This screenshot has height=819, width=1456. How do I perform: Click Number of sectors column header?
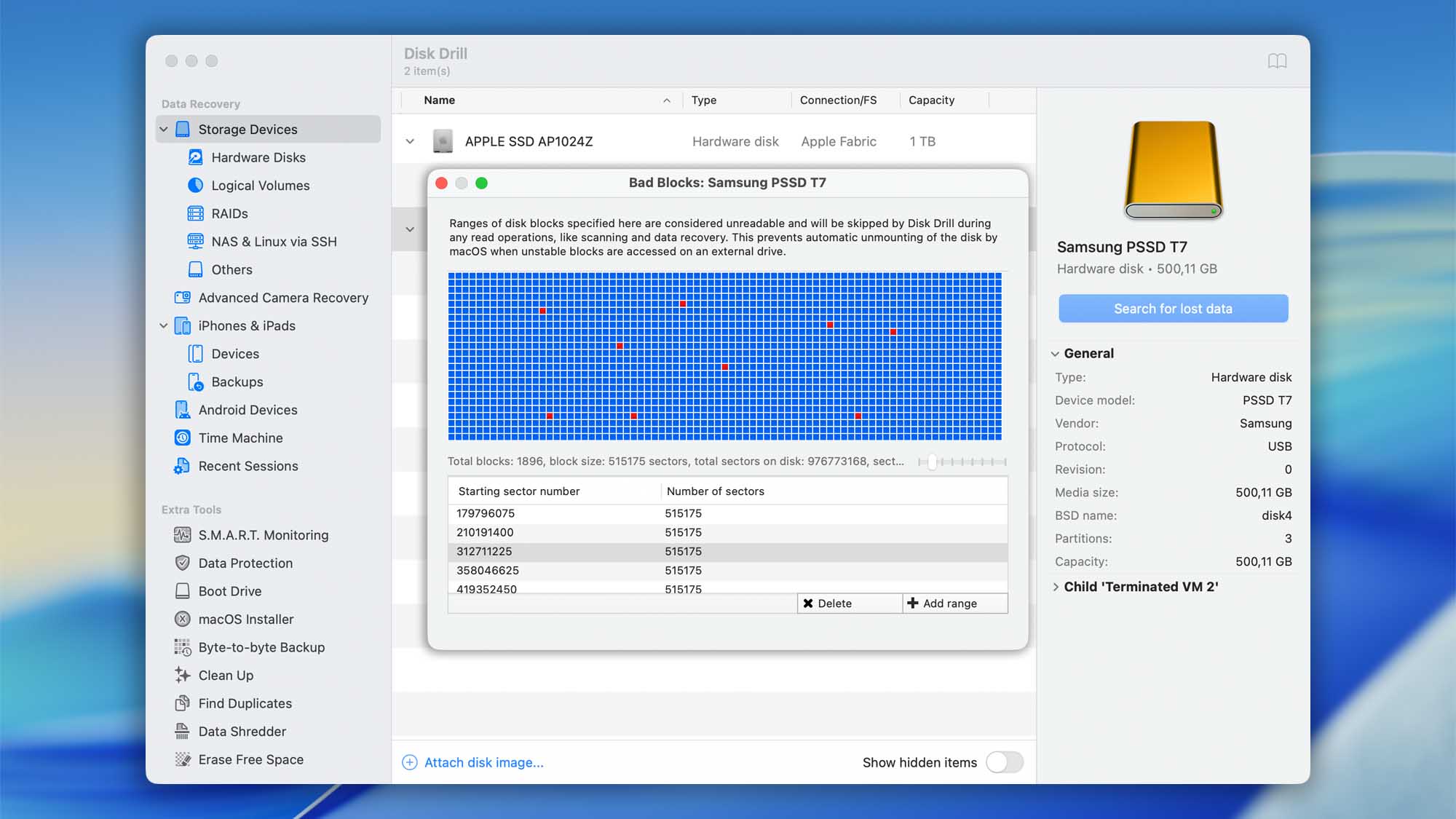pyautogui.click(x=834, y=491)
